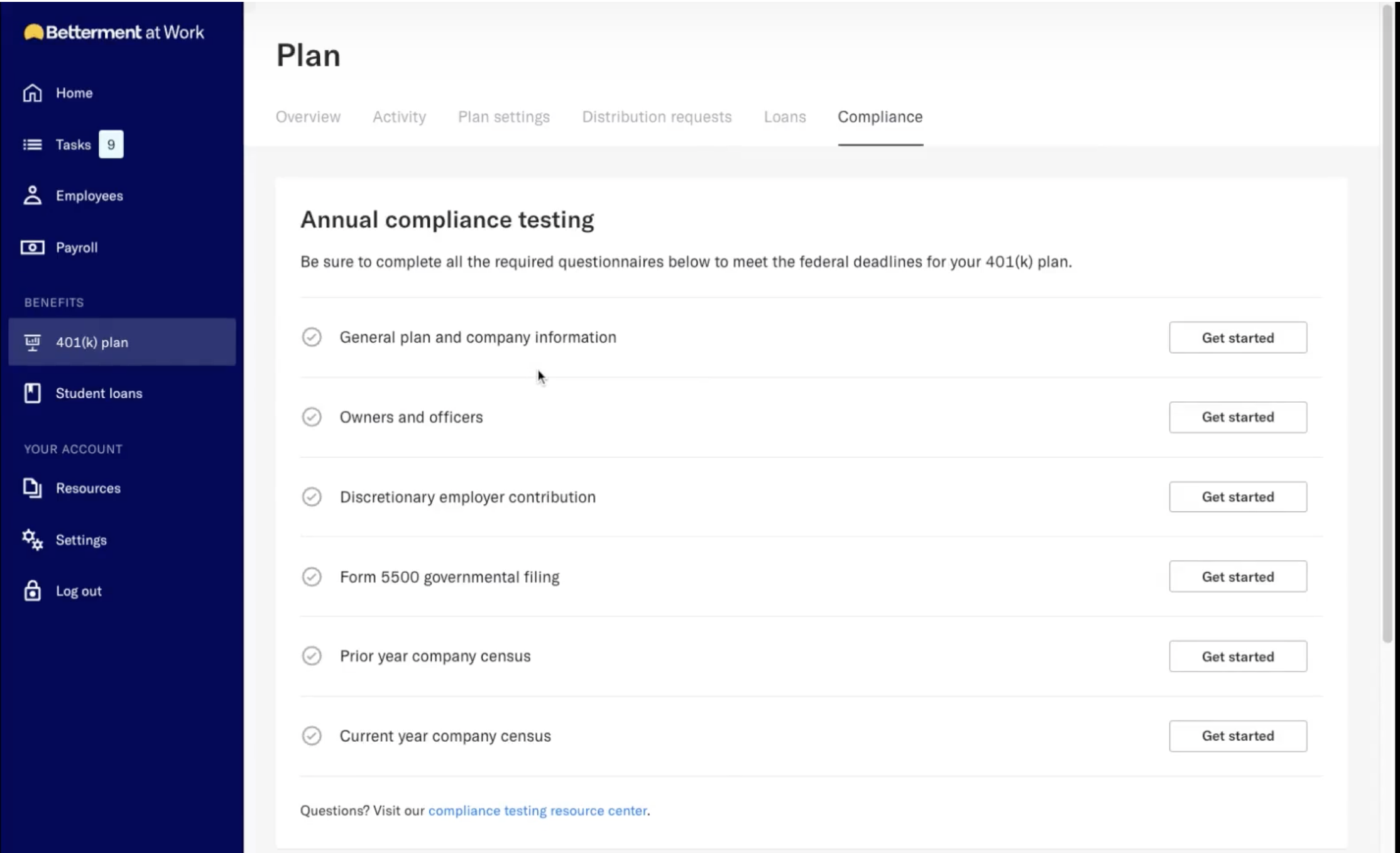Switch to the Overview tab

[308, 117]
